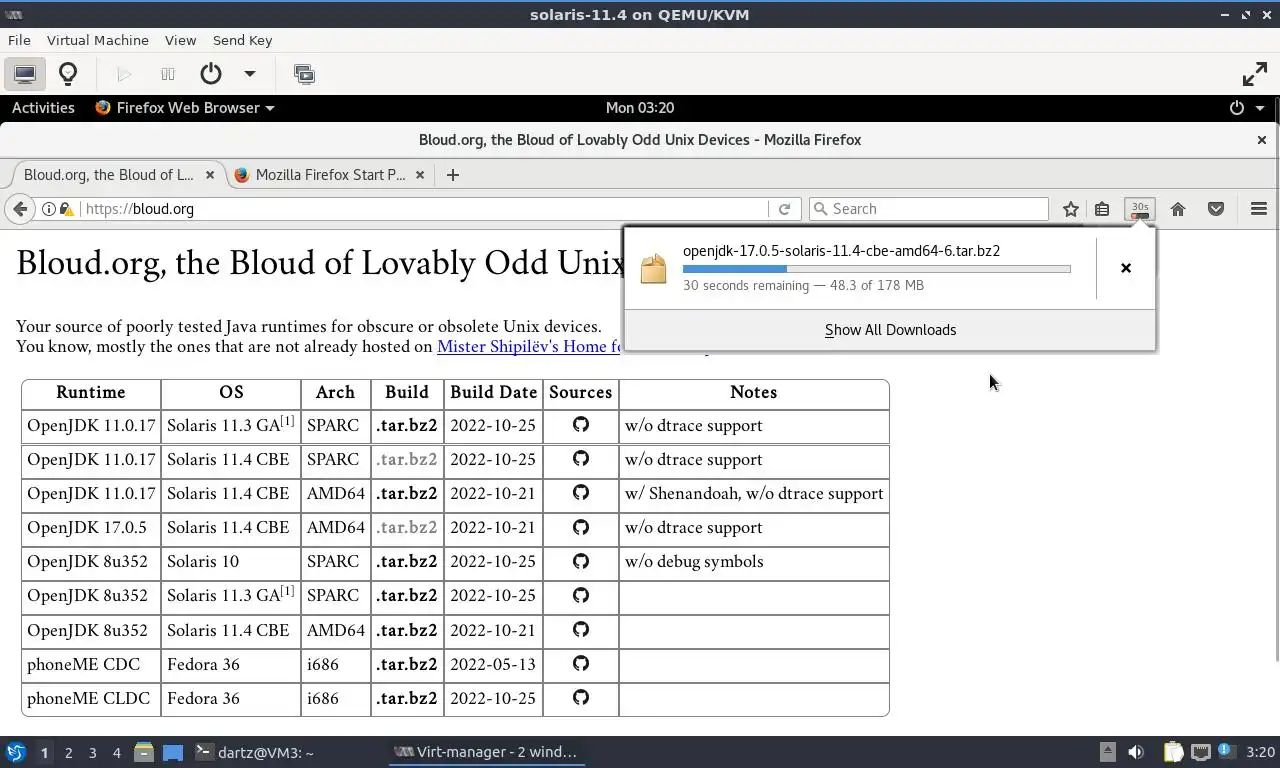Open GitHub sources for phoneME CLDC

click(x=581, y=698)
